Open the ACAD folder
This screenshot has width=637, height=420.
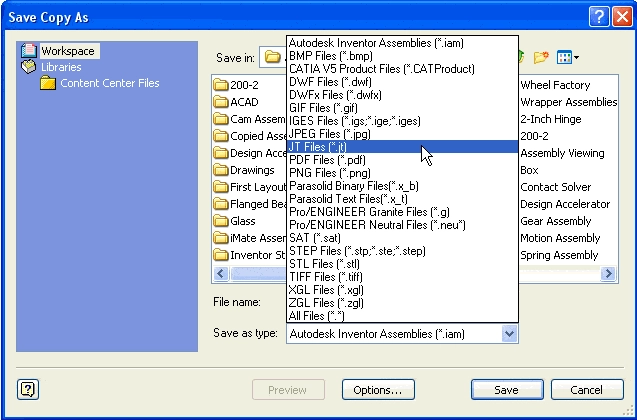click(236, 102)
